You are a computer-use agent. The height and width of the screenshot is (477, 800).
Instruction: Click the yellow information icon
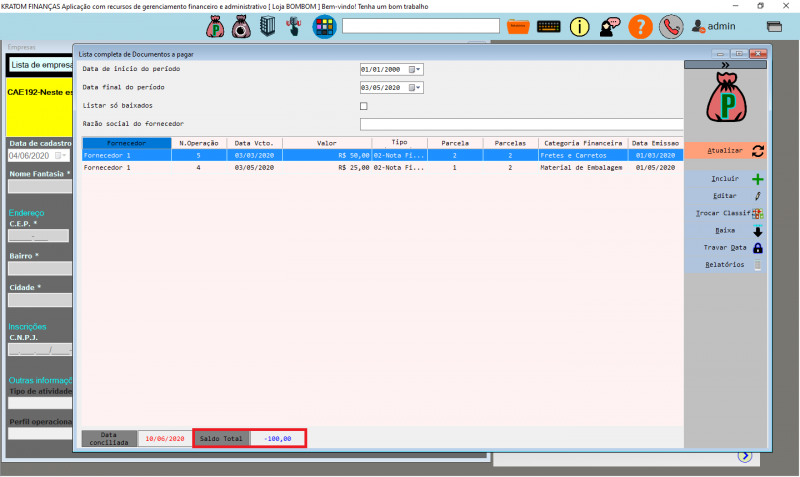[580, 27]
